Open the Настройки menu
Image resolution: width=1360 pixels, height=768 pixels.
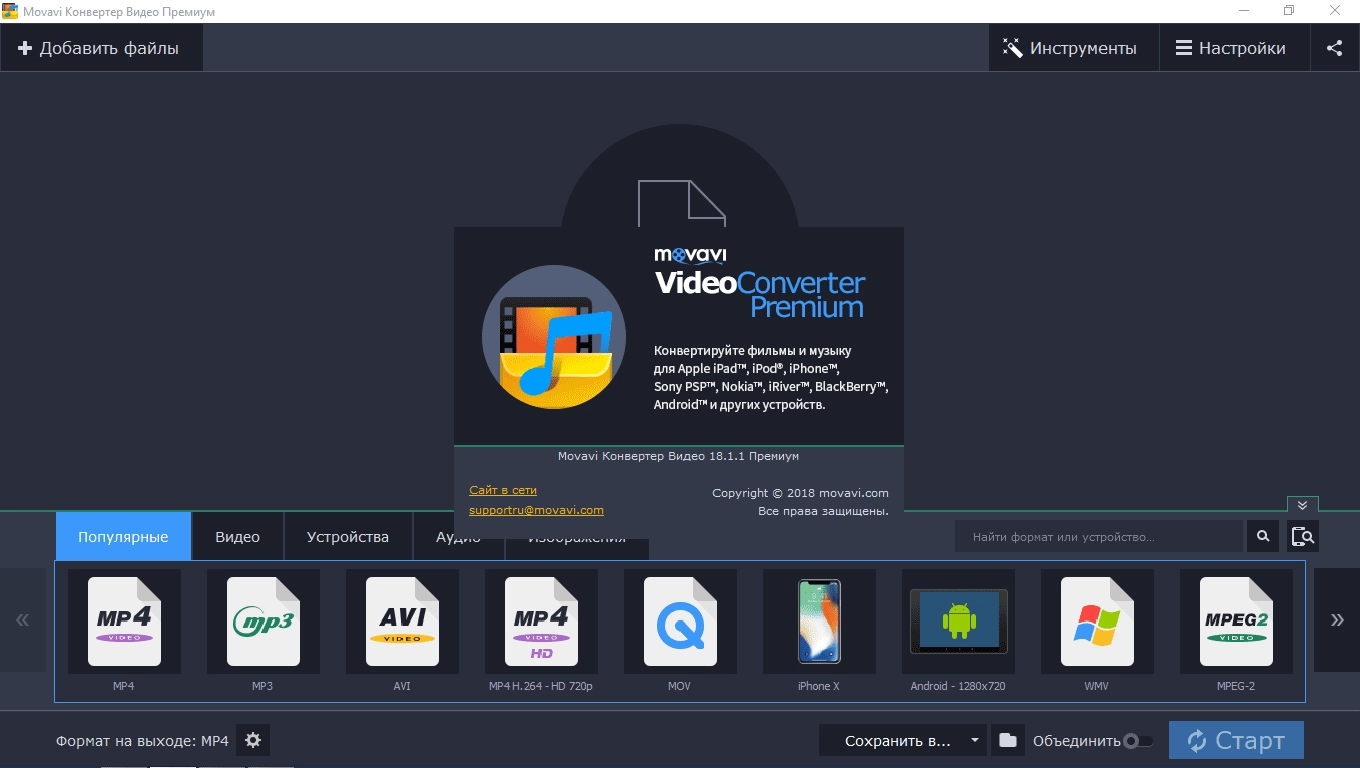1234,48
